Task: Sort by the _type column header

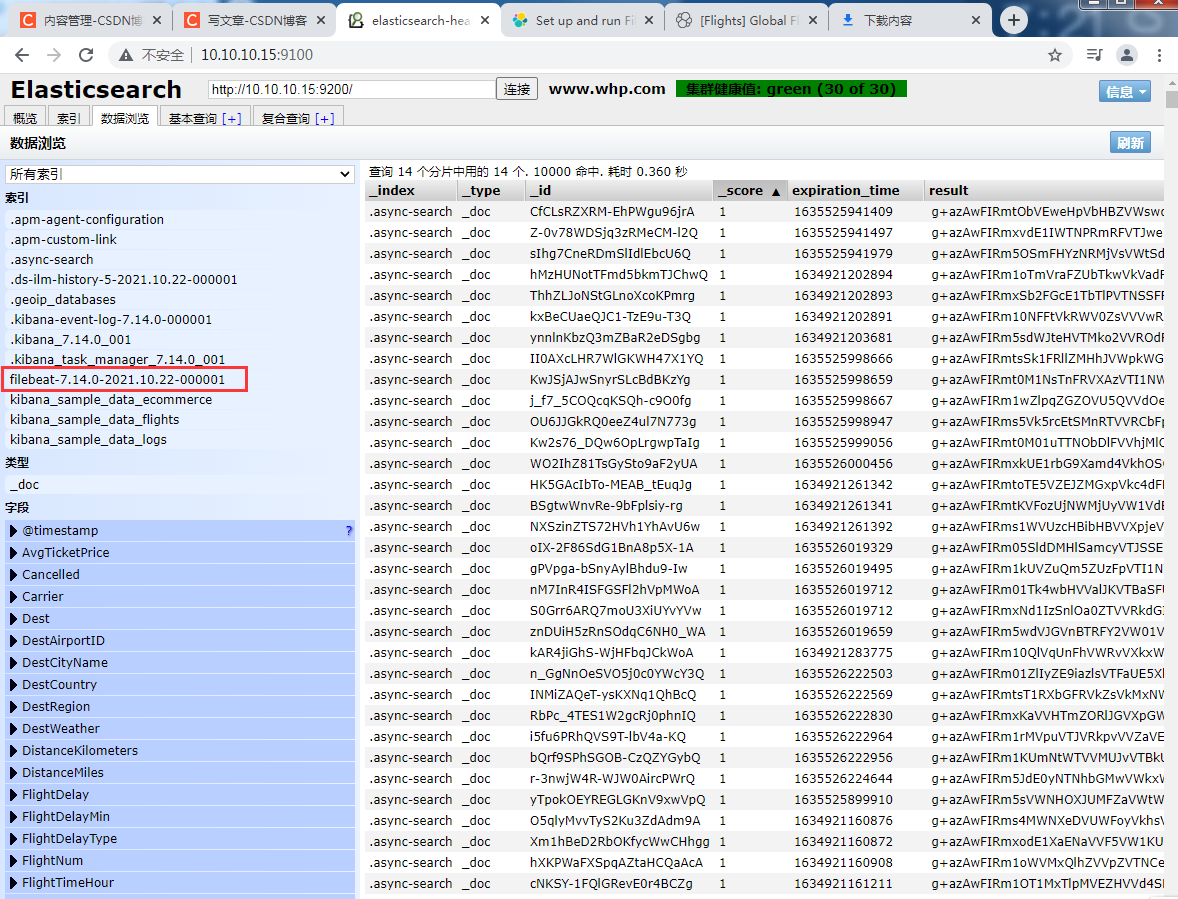Action: point(491,191)
